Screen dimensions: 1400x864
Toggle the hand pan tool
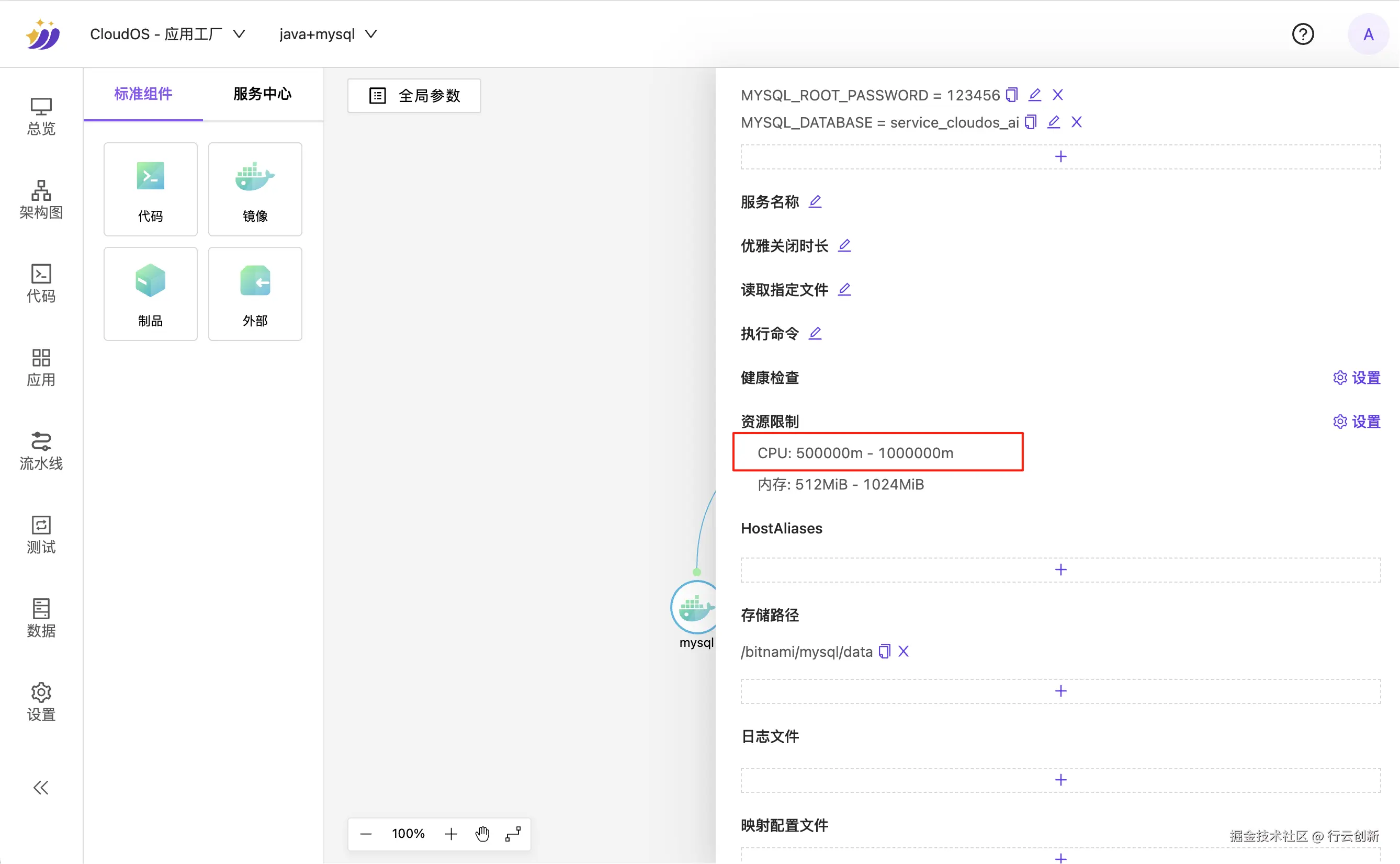(482, 834)
